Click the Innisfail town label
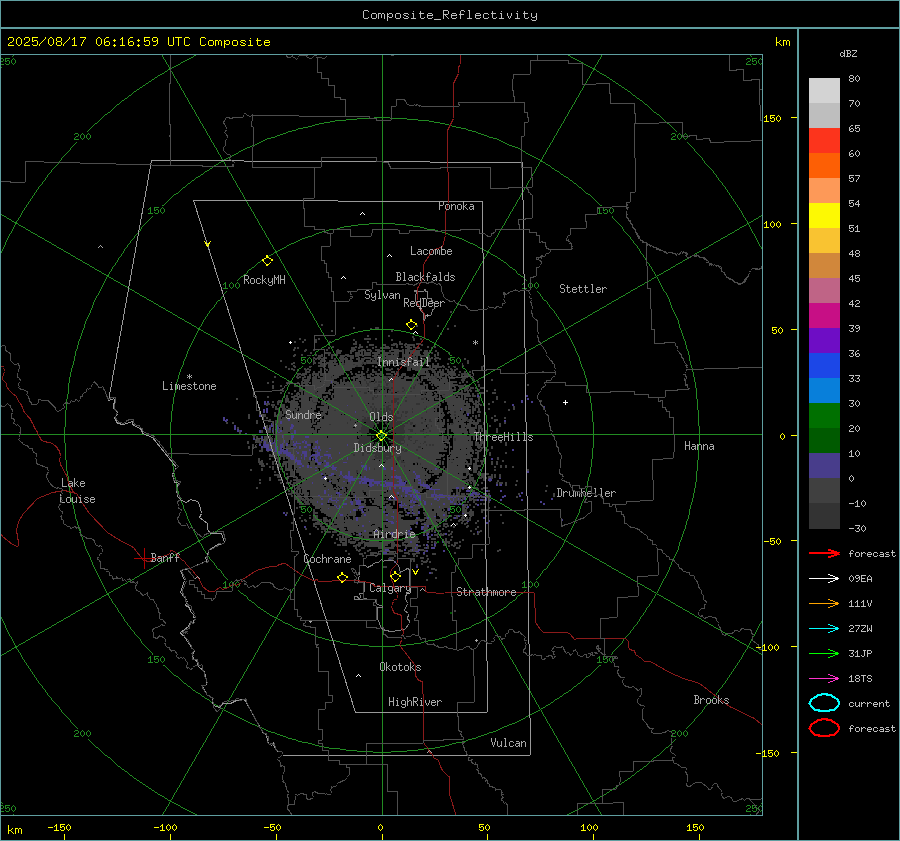The image size is (900, 841). 404,362
